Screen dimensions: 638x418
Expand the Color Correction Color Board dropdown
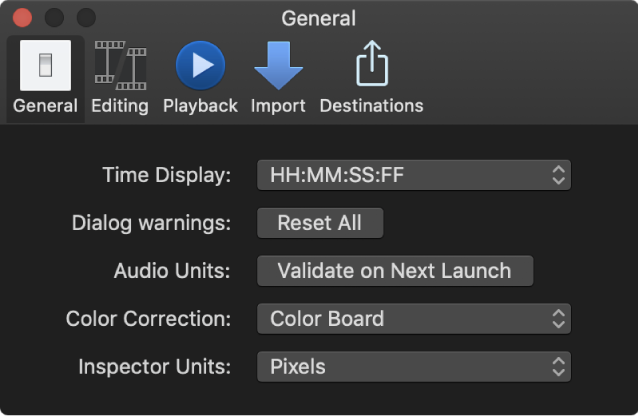pyautogui.click(x=413, y=319)
